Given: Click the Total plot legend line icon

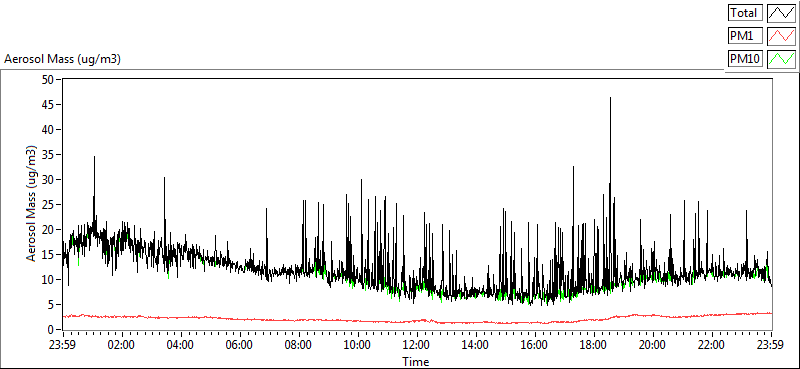Looking at the screenshot, I should click(781, 13).
